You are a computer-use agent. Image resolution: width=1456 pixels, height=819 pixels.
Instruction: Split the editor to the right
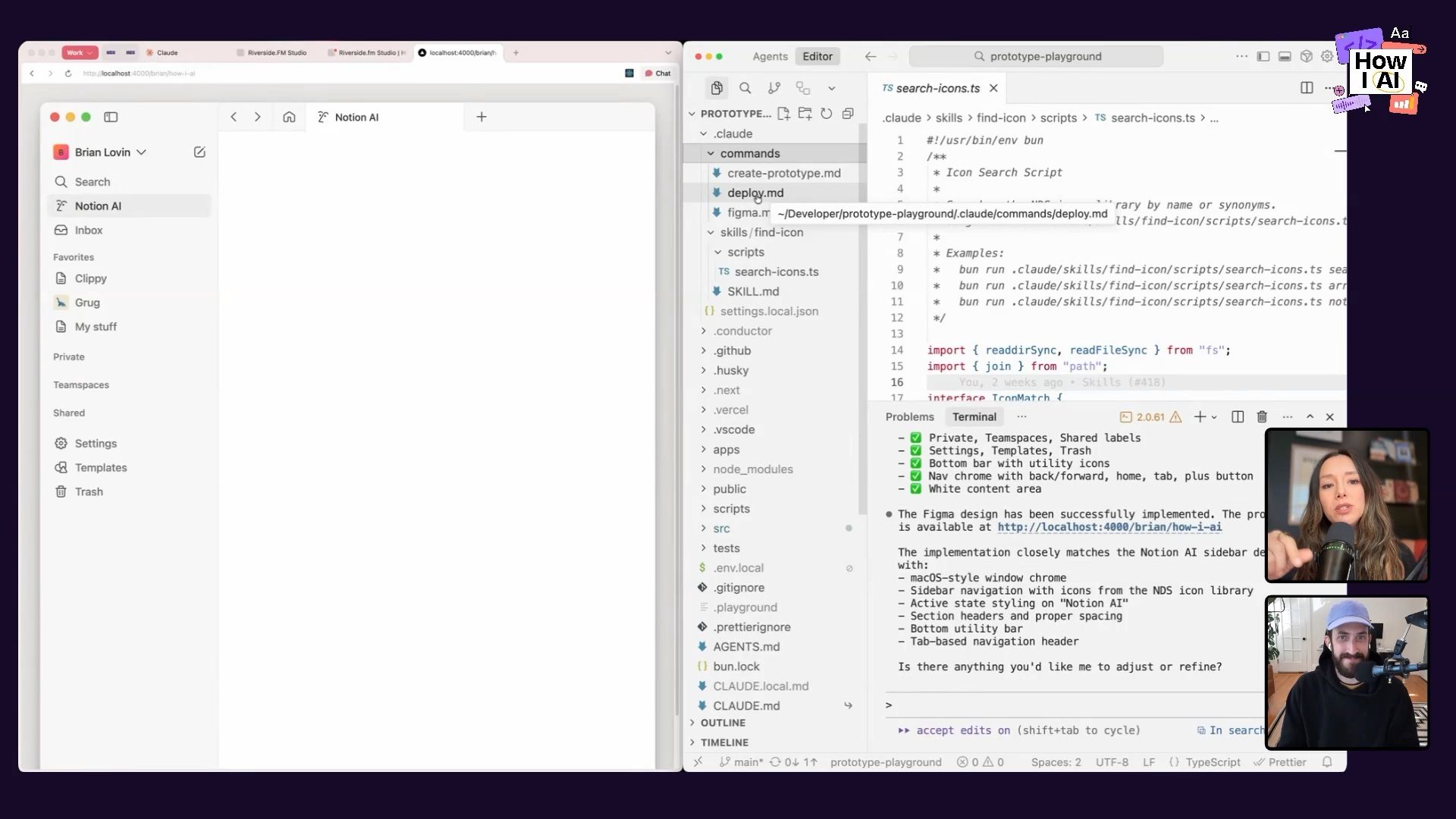(x=1307, y=88)
